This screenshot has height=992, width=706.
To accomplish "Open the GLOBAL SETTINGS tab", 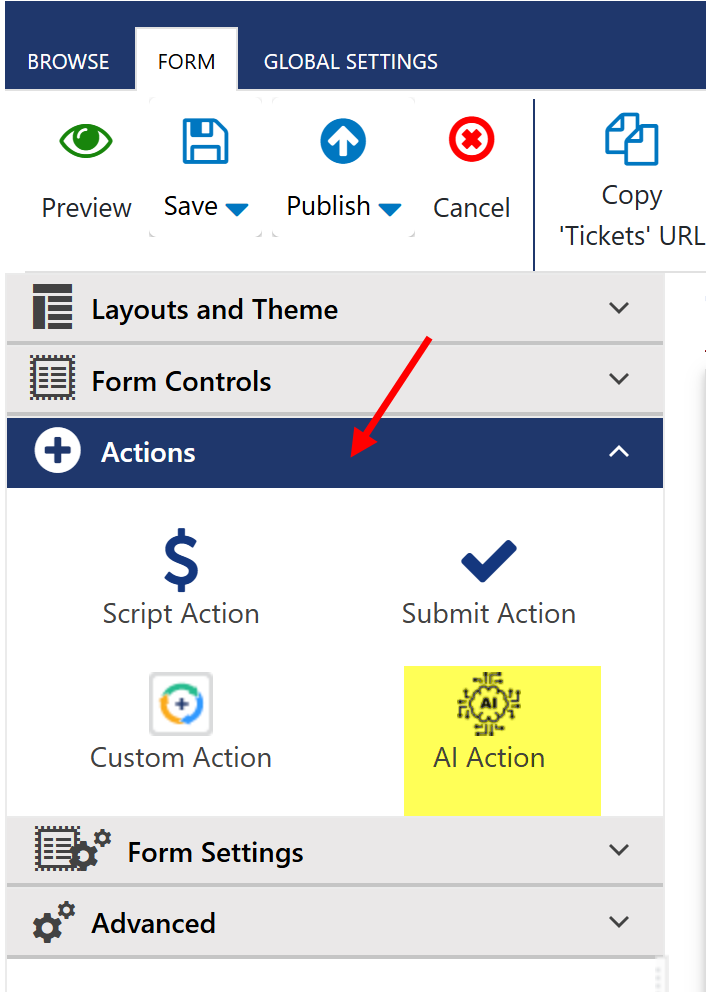I will pos(350,62).
